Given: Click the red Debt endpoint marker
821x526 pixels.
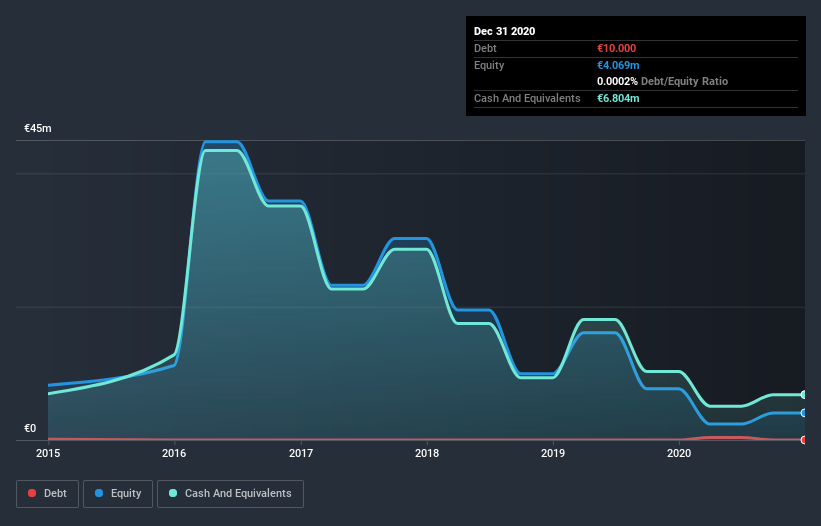Looking at the screenshot, I should click(x=804, y=440).
